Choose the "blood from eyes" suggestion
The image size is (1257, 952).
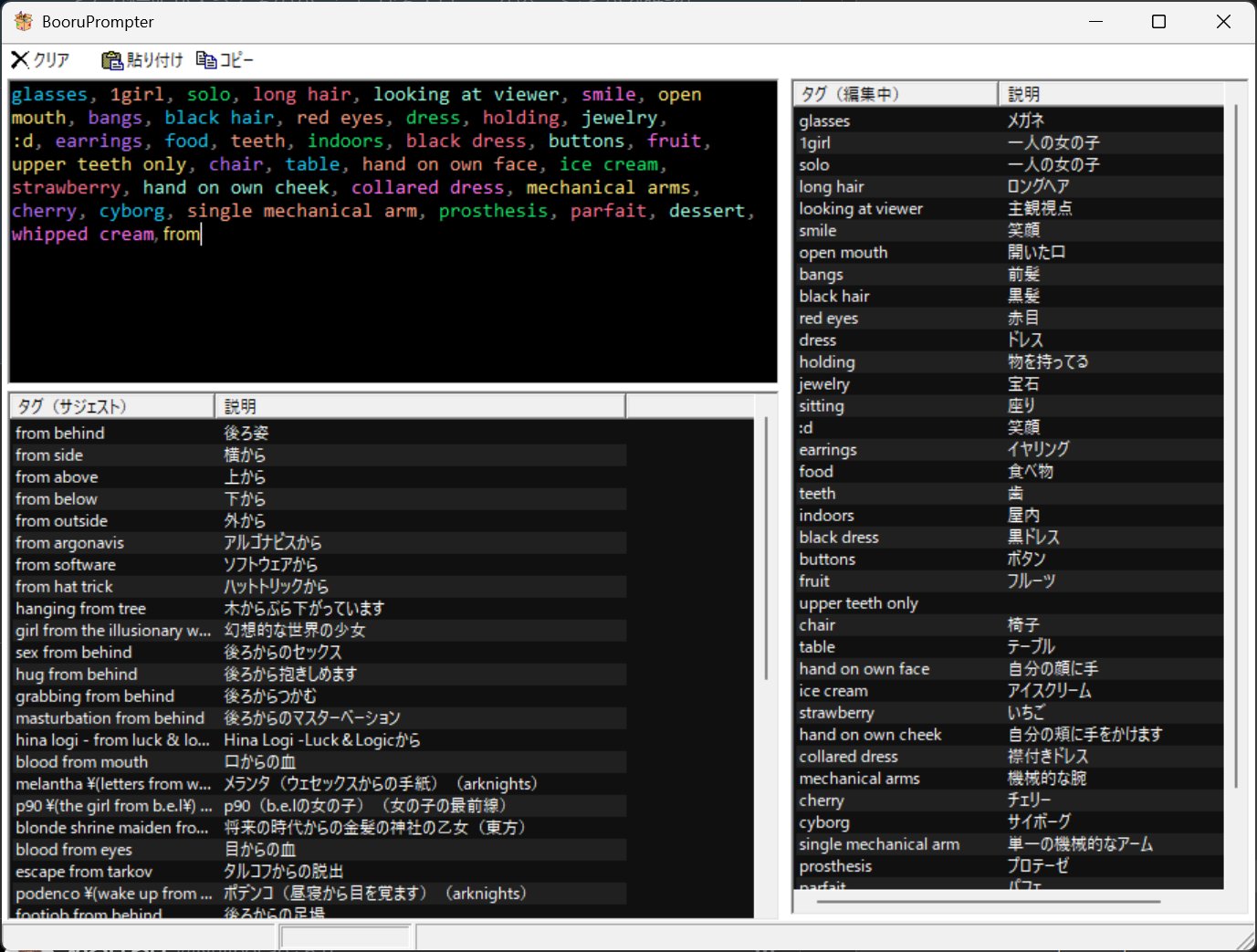tap(318, 849)
